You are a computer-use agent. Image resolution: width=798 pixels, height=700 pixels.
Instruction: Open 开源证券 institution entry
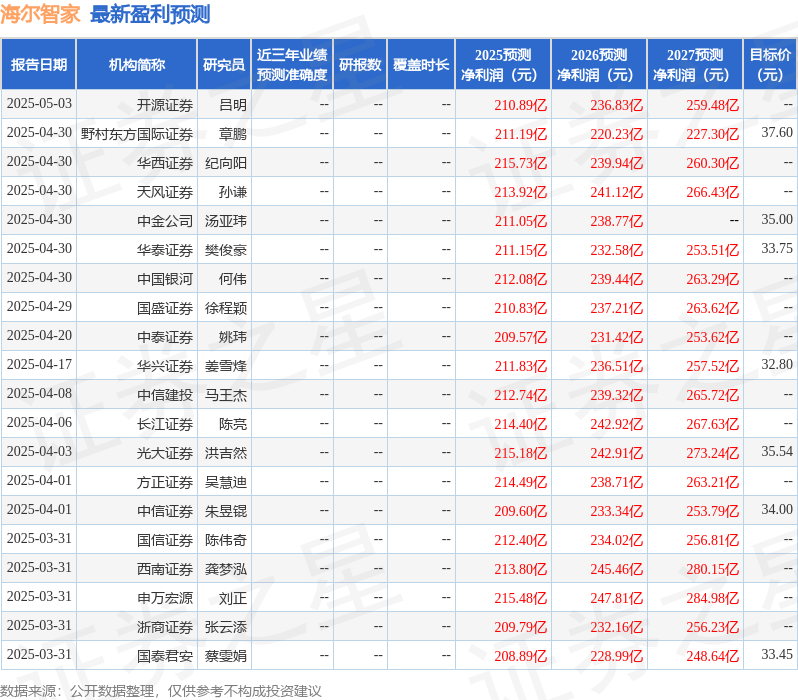coord(165,104)
